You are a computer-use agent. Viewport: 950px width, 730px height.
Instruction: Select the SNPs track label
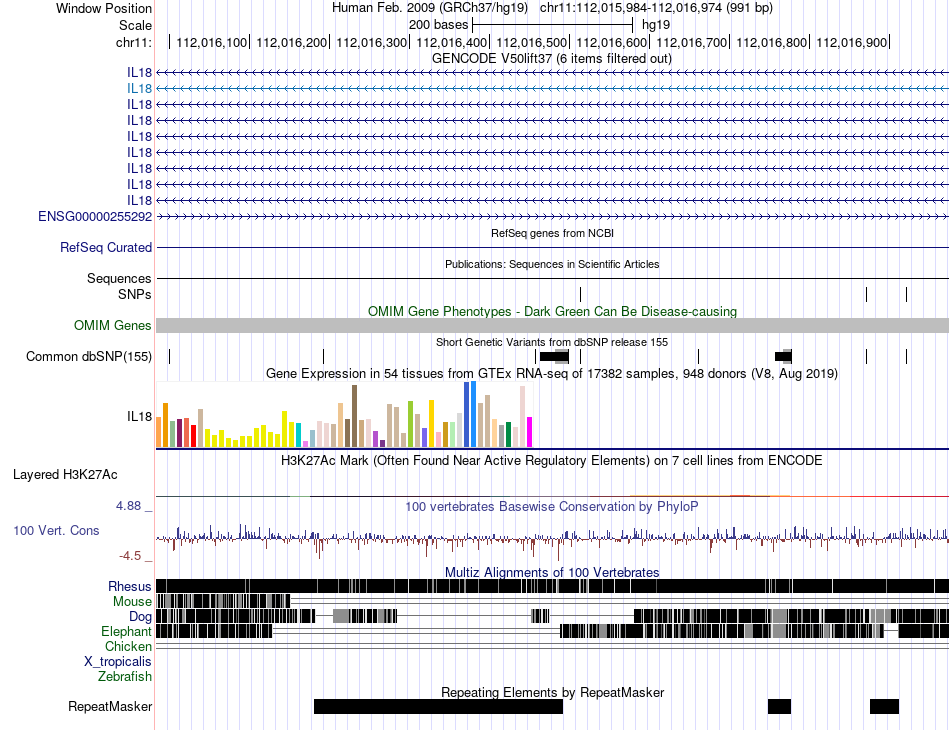[x=135, y=294]
